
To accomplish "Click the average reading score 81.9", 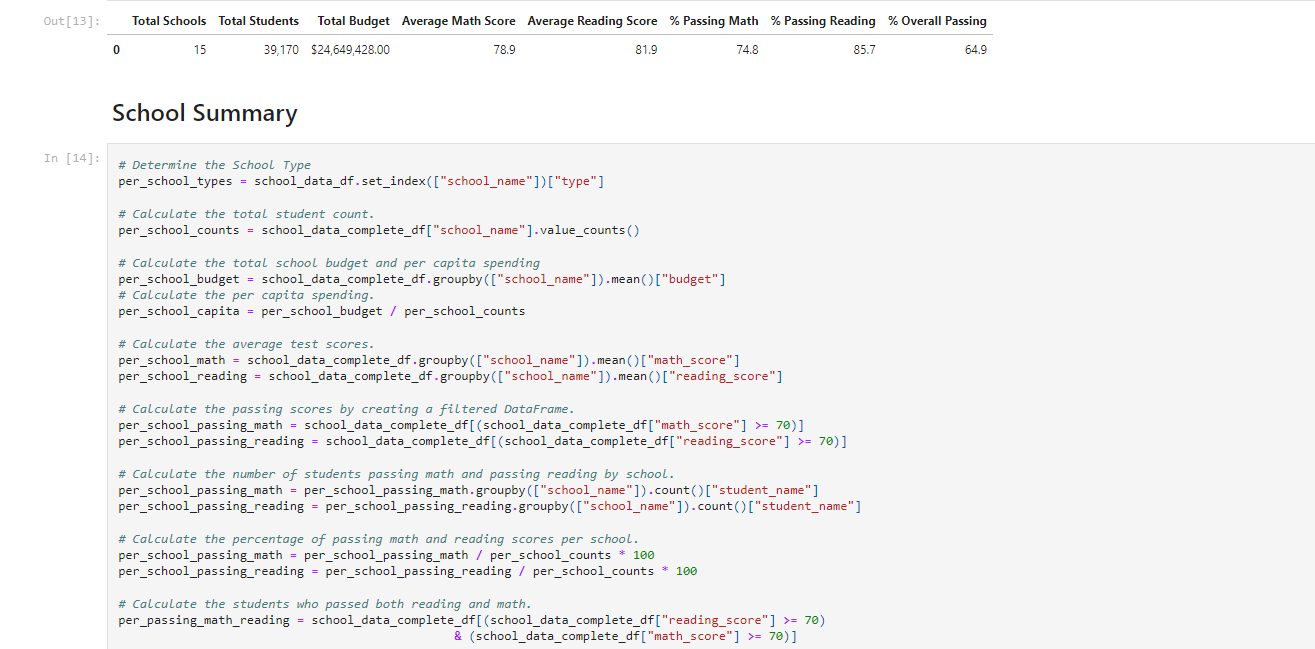I will 647,49.
